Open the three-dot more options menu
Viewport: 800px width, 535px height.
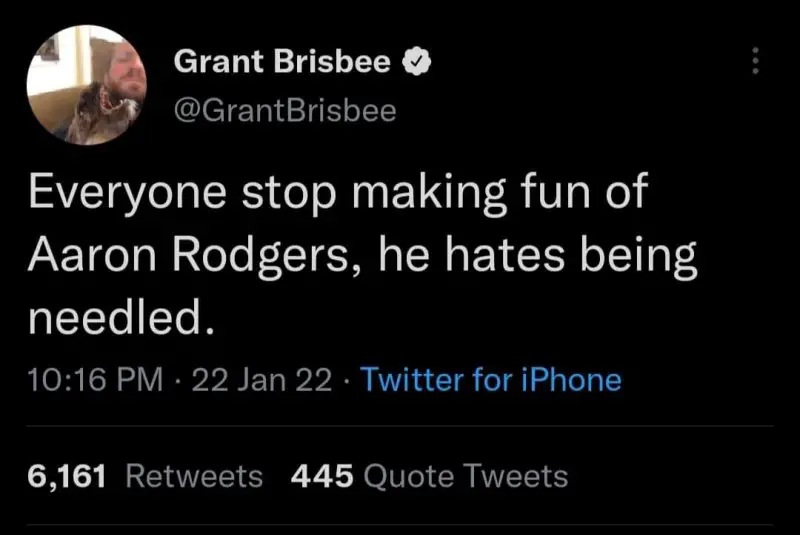click(x=755, y=62)
